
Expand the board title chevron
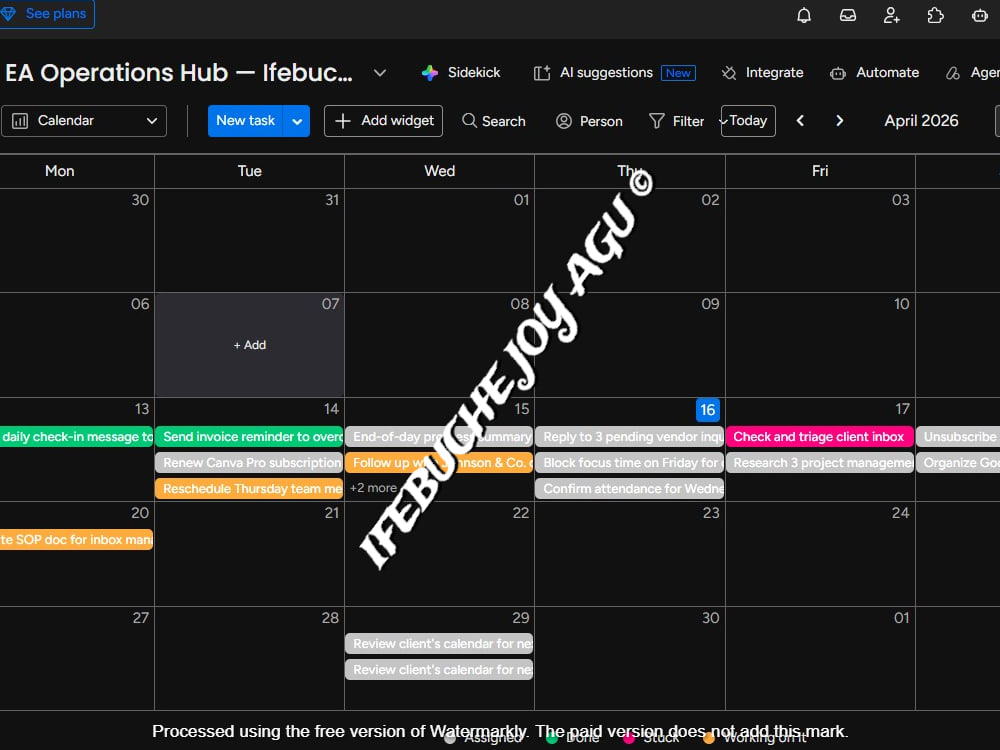[x=379, y=73]
